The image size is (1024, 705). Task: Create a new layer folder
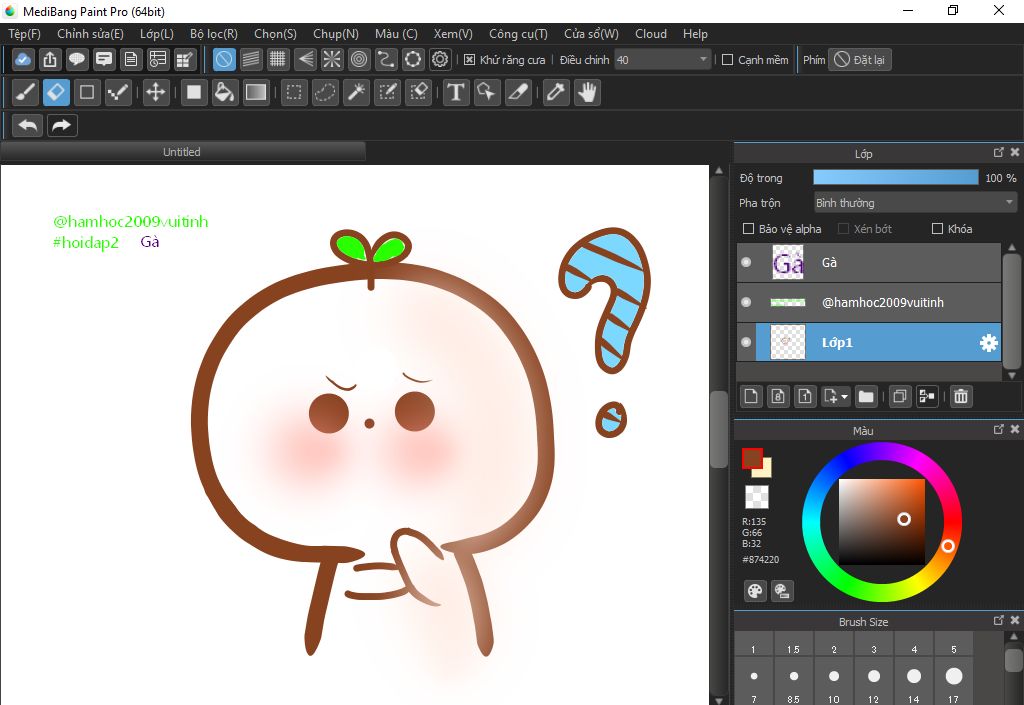[866, 396]
